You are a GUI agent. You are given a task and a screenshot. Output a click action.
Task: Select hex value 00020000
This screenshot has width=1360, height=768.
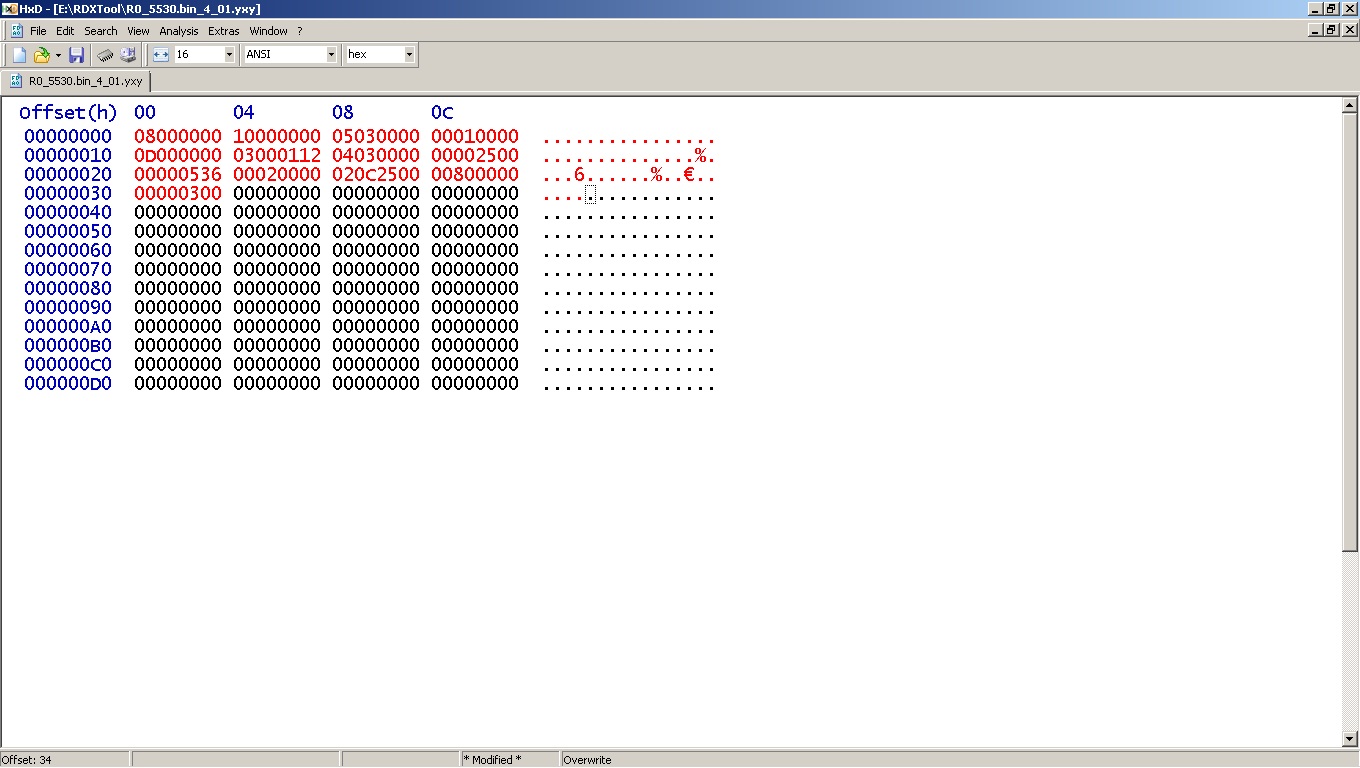(x=277, y=174)
